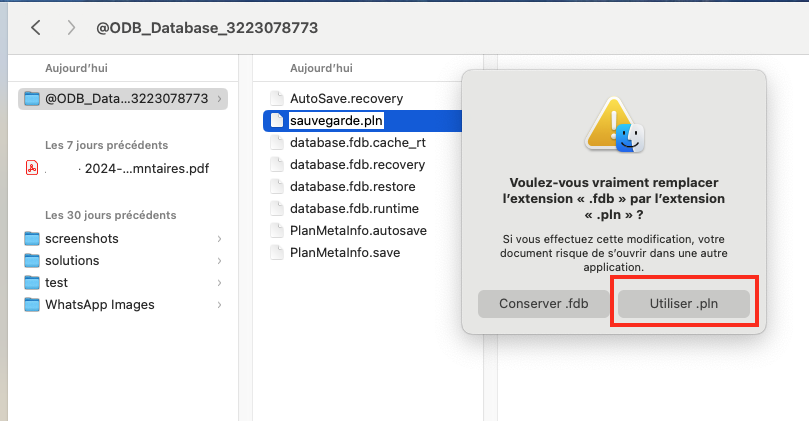Click the sauvegarde.pln filename edit field
Viewport: 809px width, 421px height.
click(x=336, y=121)
